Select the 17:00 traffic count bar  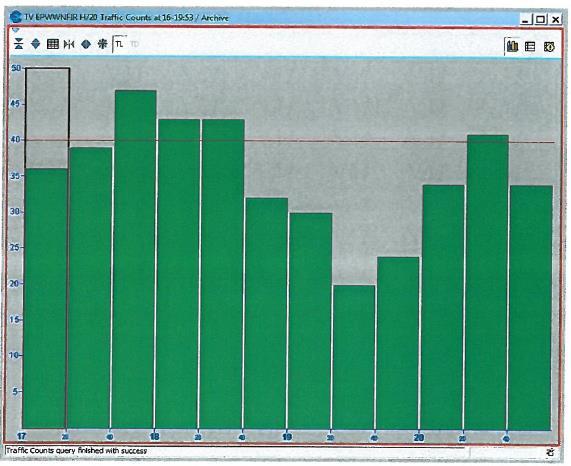click(45, 298)
